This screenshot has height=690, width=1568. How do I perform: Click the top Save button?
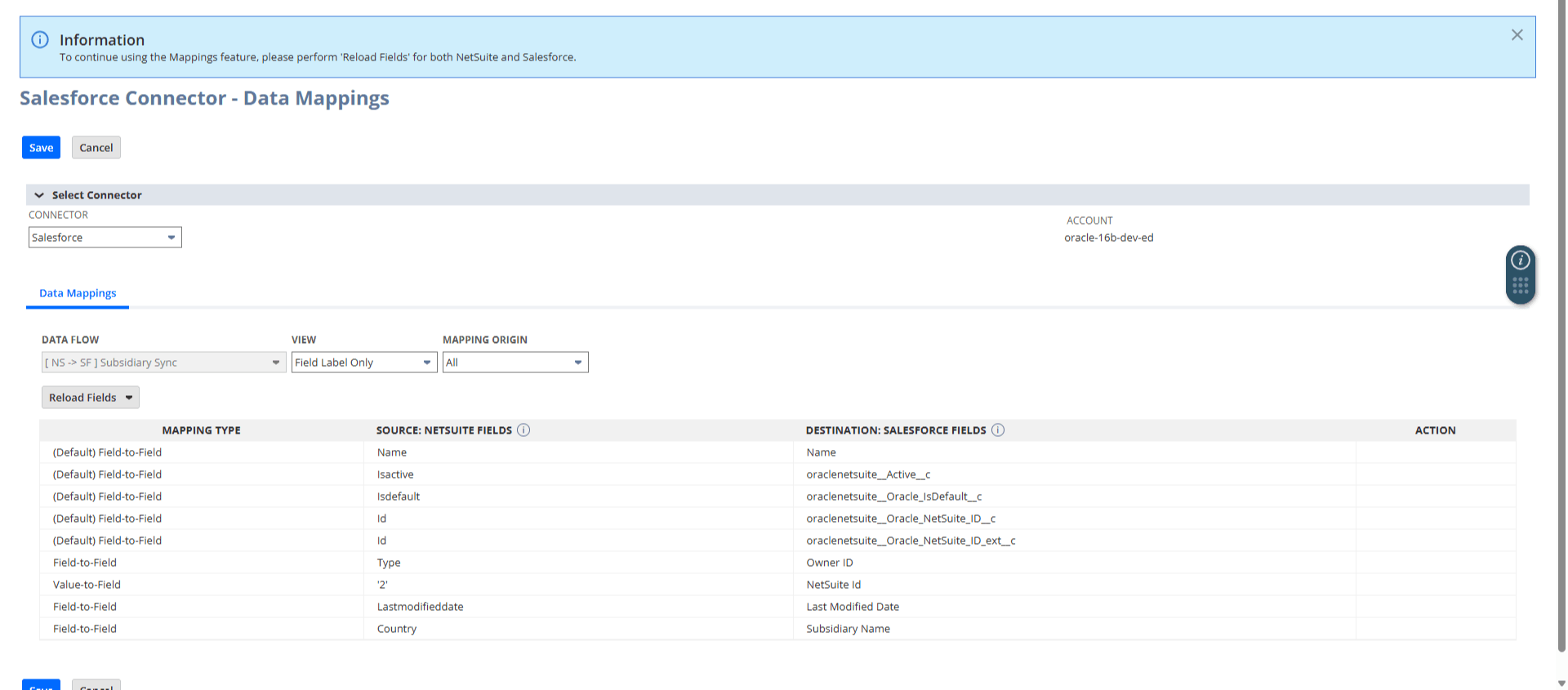(x=41, y=148)
